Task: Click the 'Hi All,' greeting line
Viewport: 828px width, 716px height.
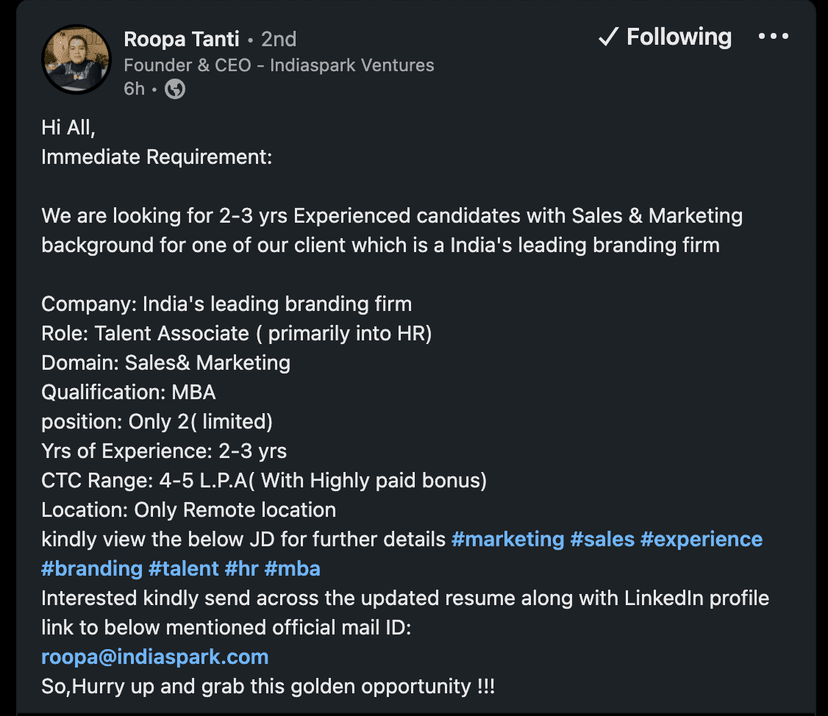Action: pos(68,128)
